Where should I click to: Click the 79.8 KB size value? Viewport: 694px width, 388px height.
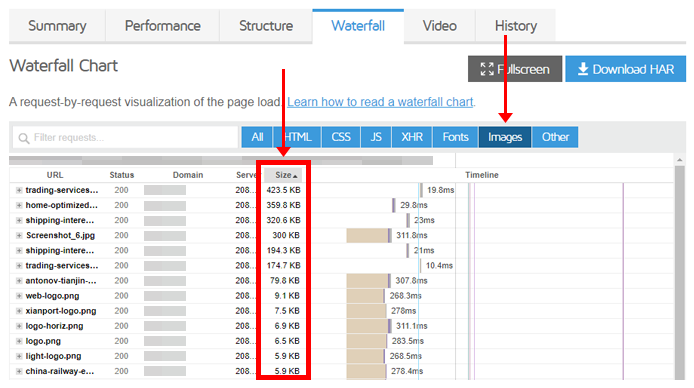tap(285, 280)
